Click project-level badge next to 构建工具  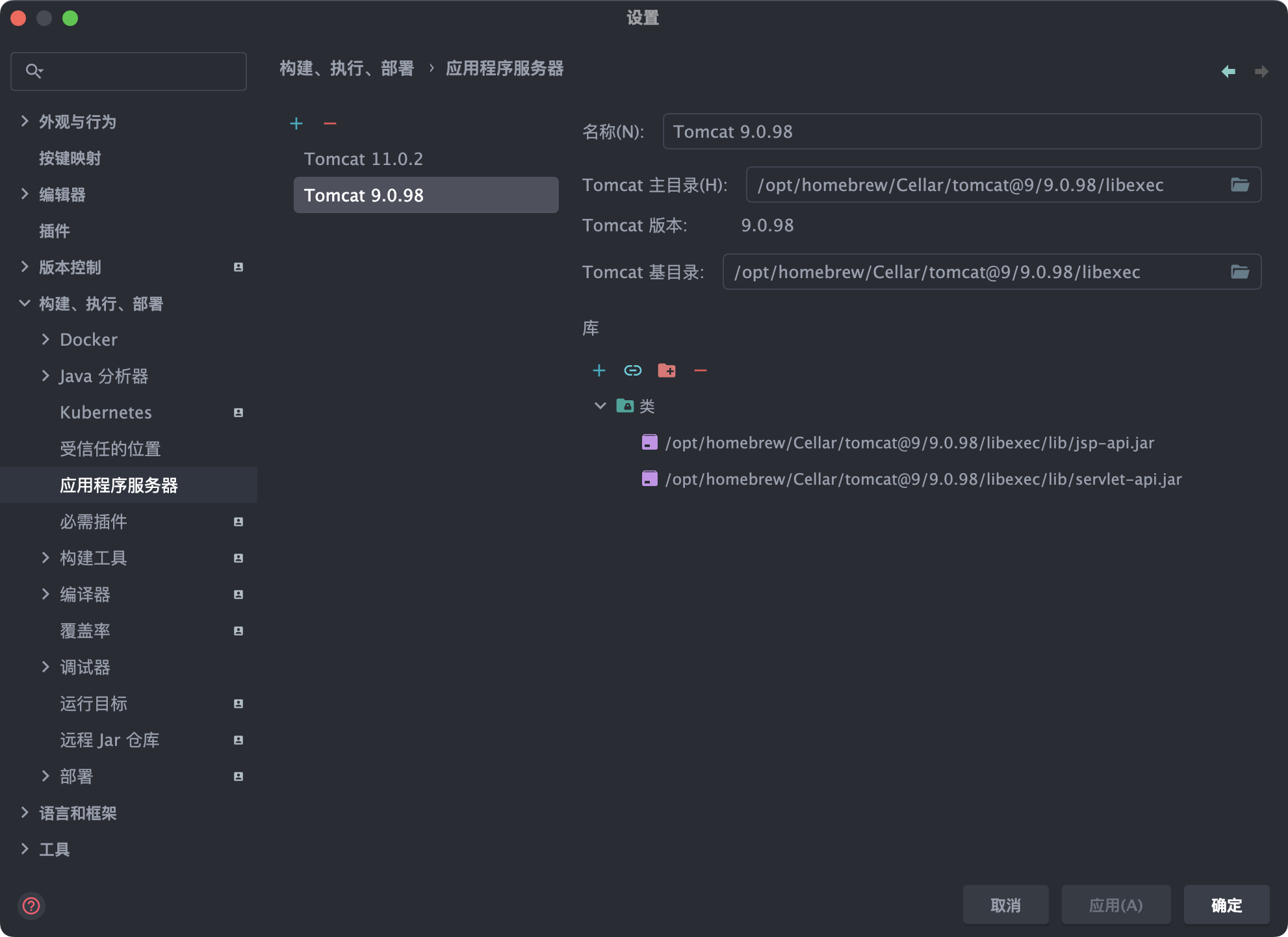pos(238,558)
